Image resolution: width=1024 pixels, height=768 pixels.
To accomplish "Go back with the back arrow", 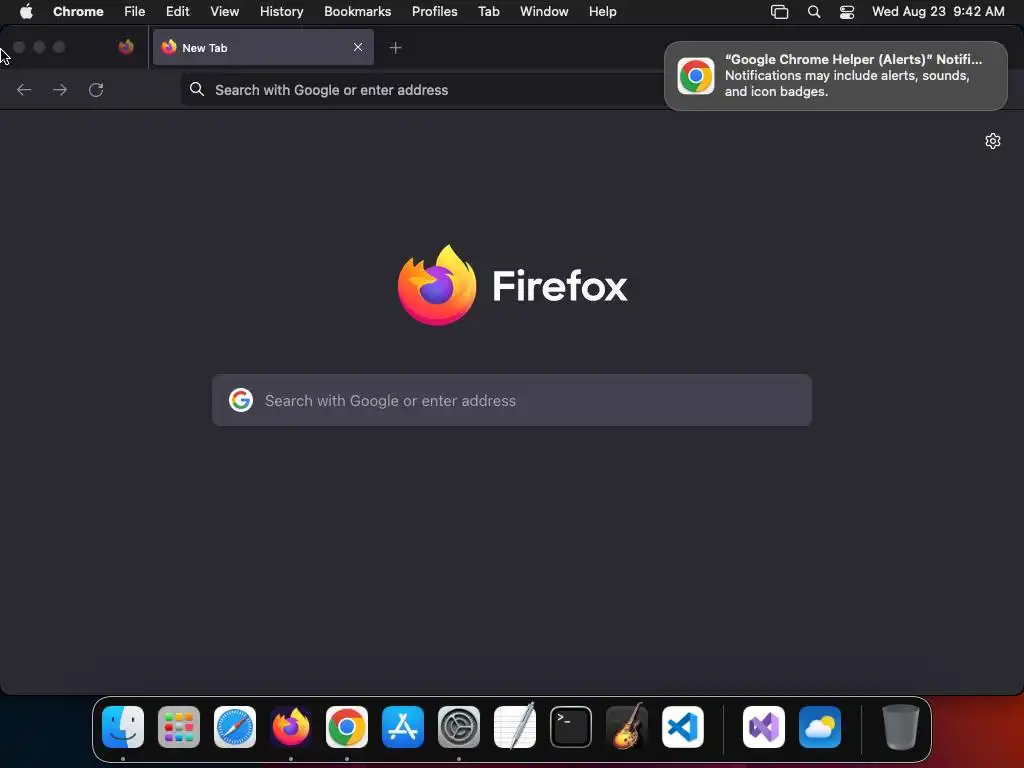I will (24, 89).
